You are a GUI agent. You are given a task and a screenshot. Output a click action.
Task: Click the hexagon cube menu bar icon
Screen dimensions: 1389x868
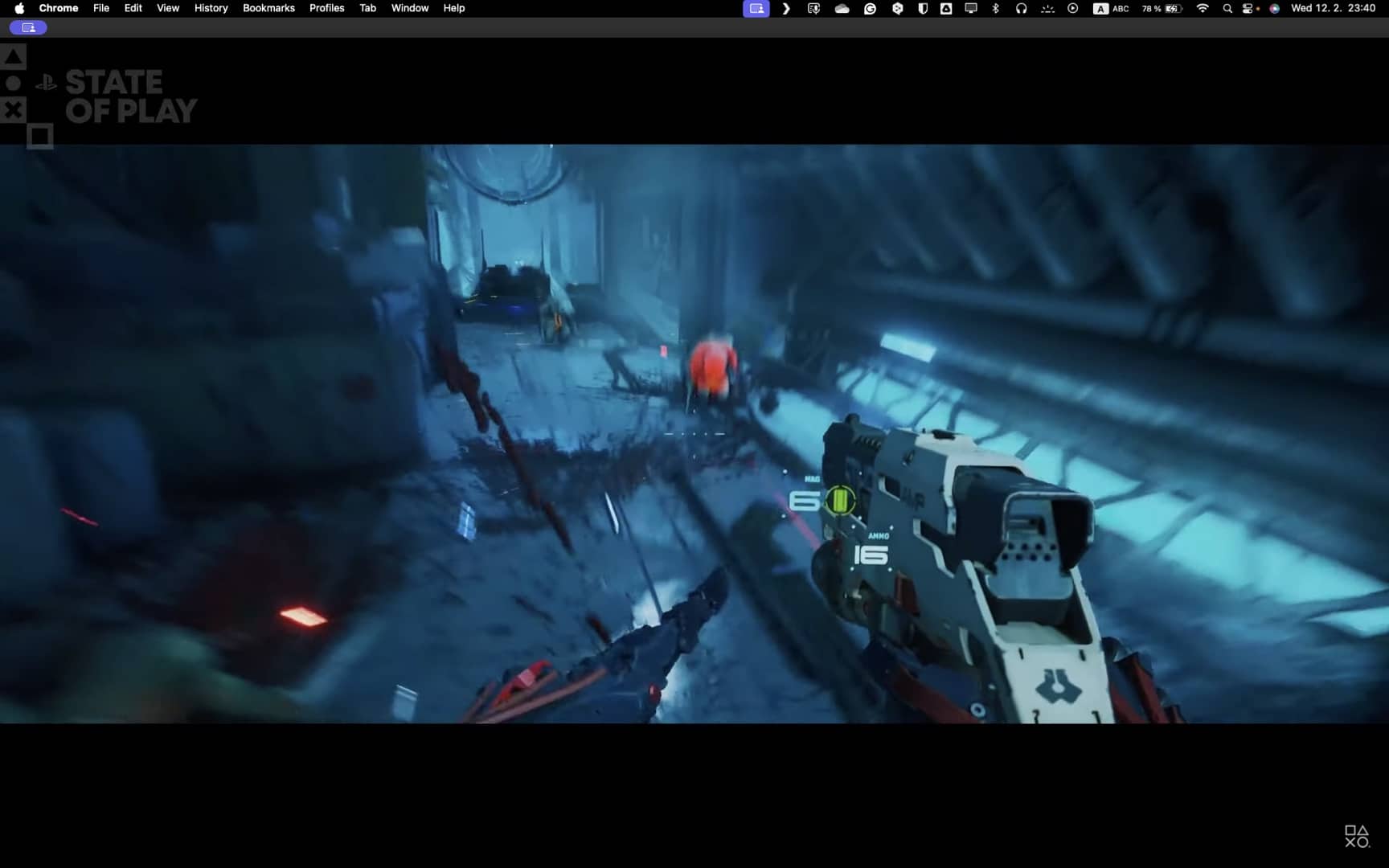point(897,8)
